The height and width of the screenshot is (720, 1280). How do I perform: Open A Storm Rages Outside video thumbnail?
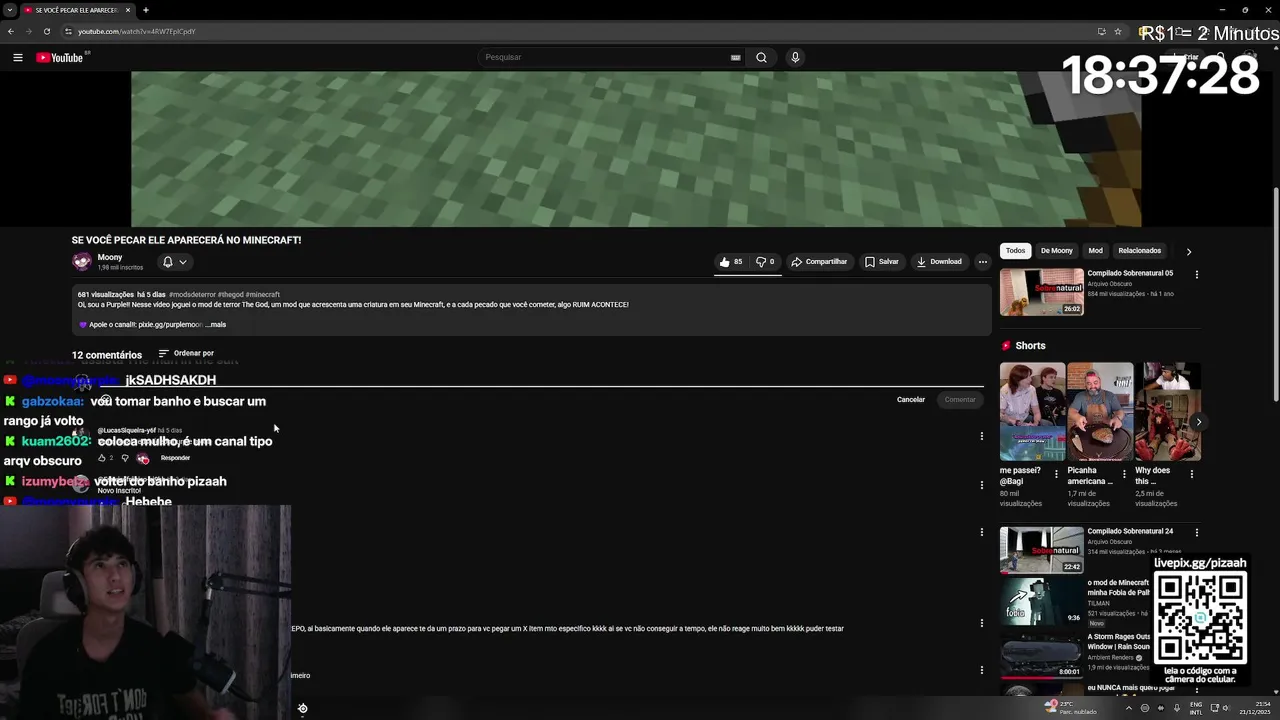tap(1041, 654)
